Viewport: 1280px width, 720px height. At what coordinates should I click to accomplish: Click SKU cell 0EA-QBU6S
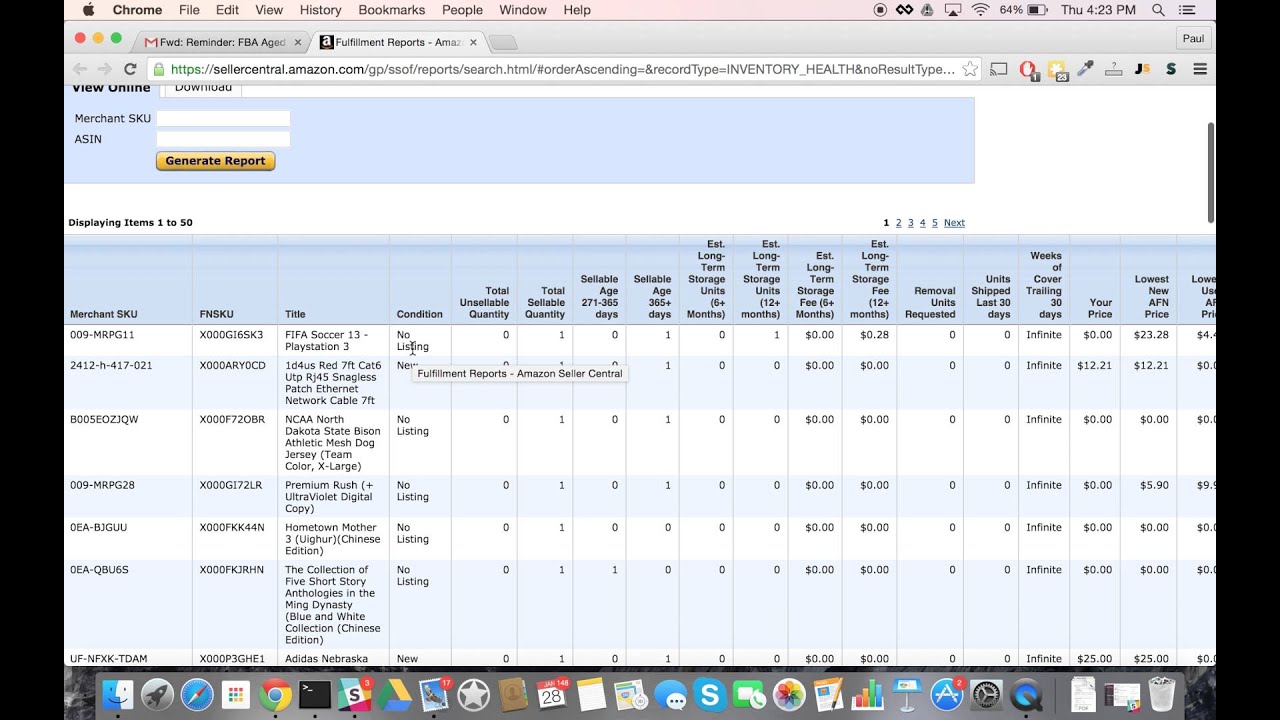(x=99, y=570)
